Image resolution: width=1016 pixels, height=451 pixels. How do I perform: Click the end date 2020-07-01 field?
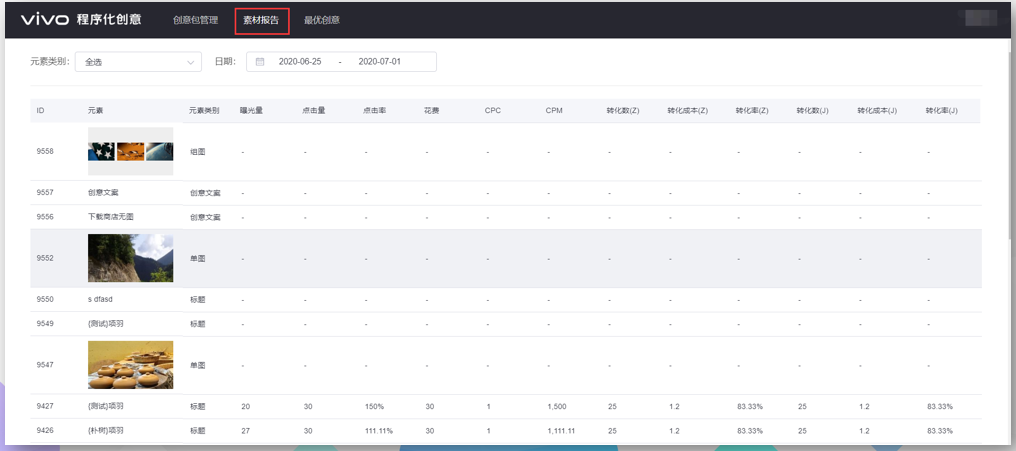pos(379,62)
